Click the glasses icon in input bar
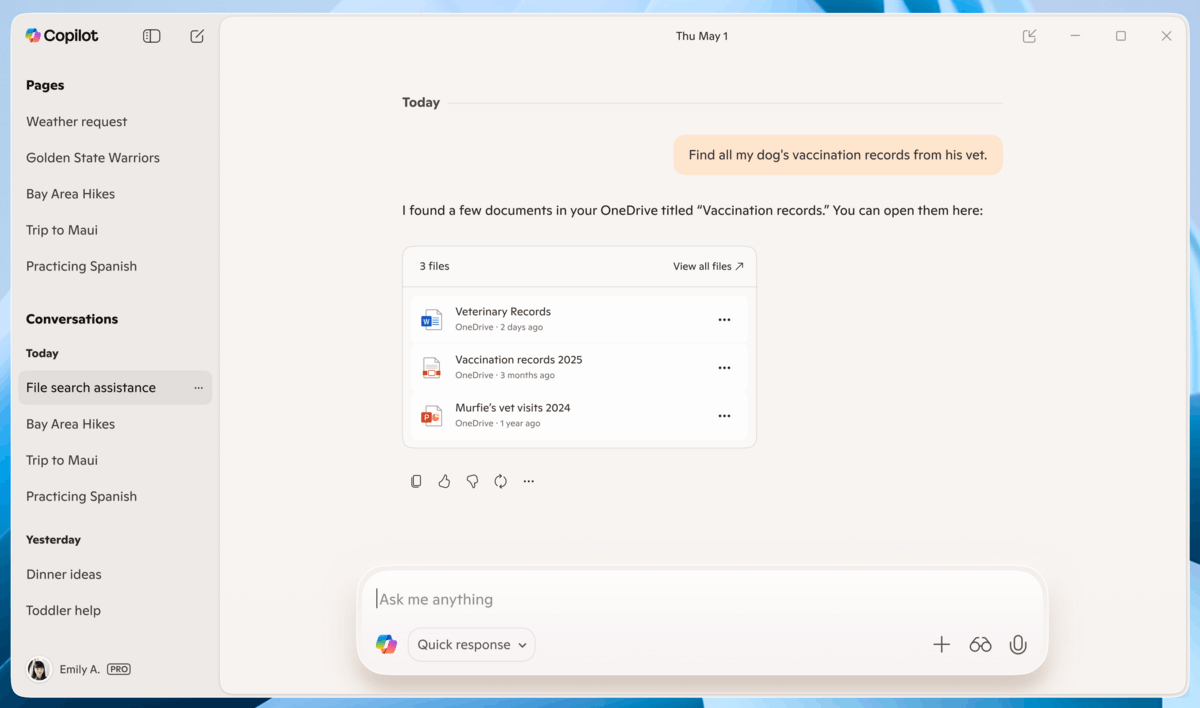Viewport: 1200px width, 708px height. pyautogui.click(x=979, y=645)
